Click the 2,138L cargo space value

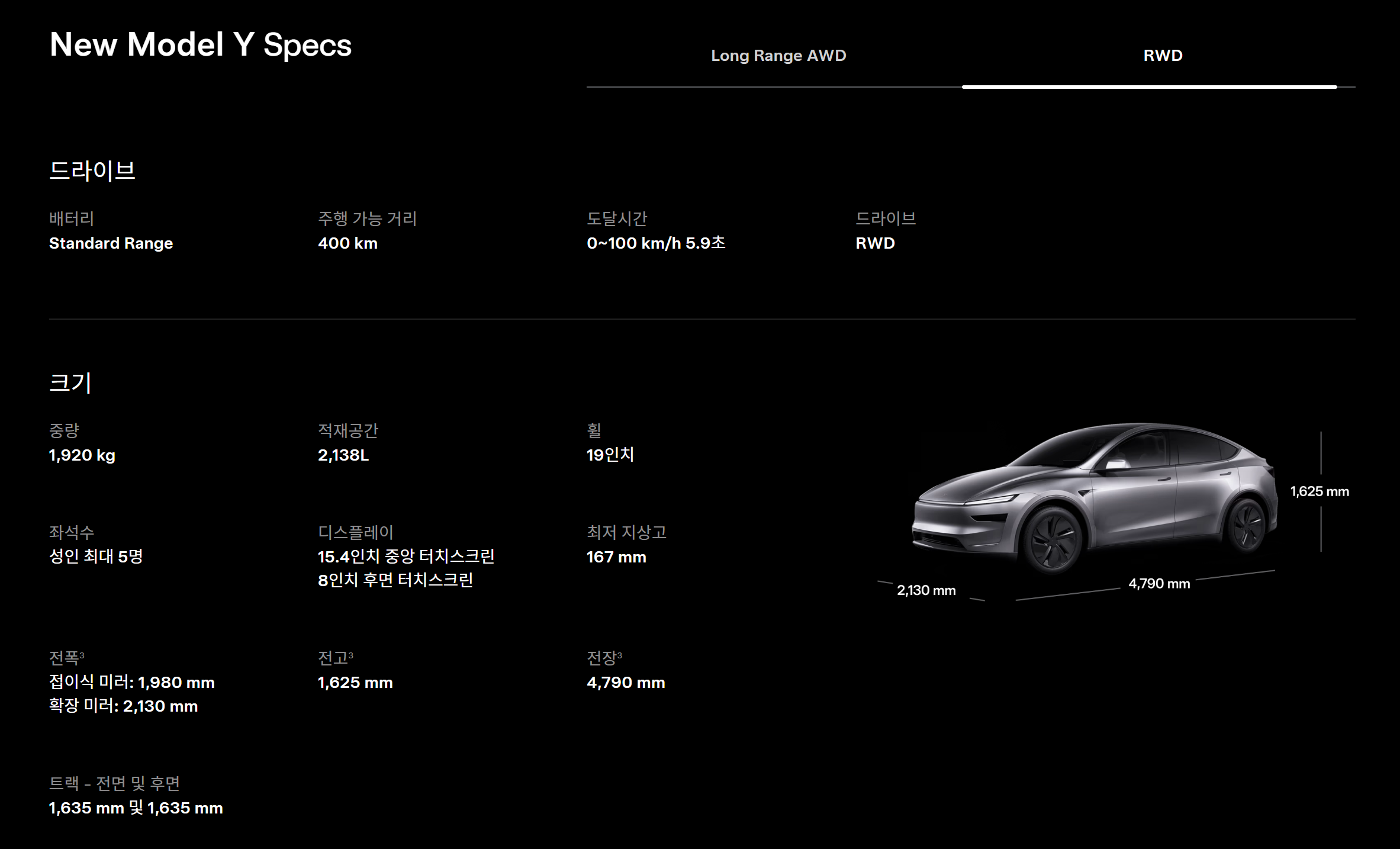343,455
